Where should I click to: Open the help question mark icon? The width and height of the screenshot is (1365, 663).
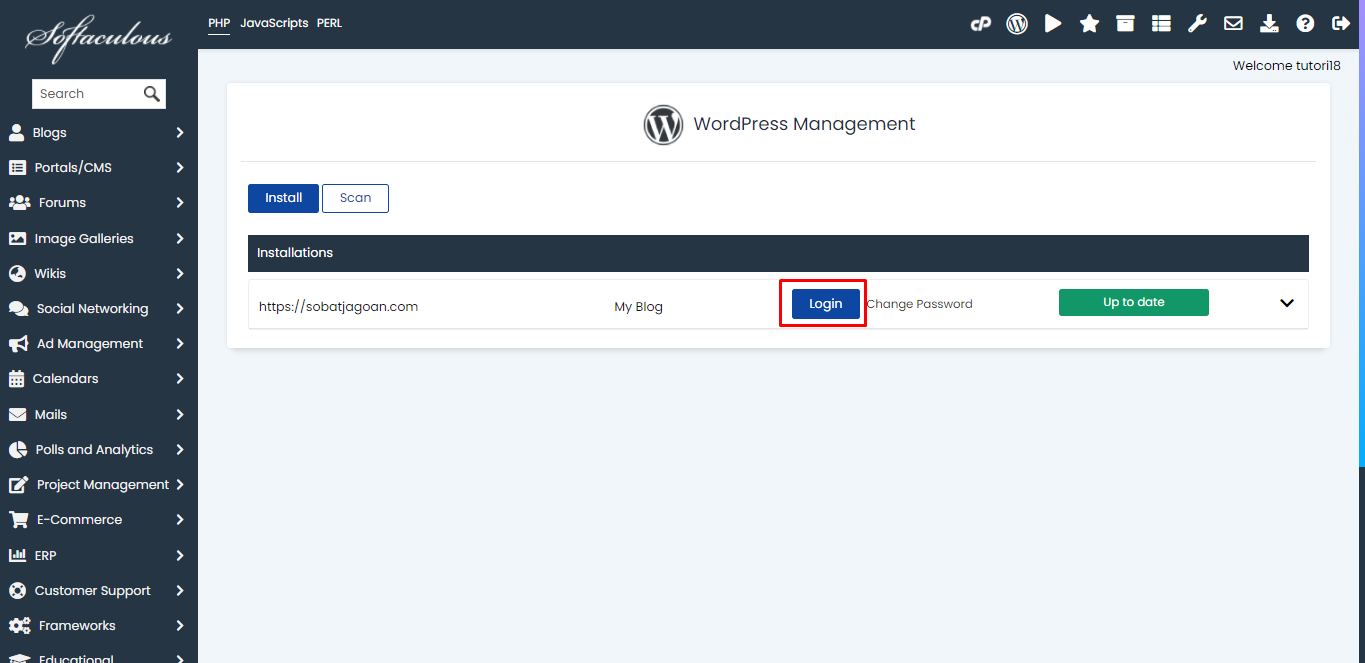(x=1305, y=23)
